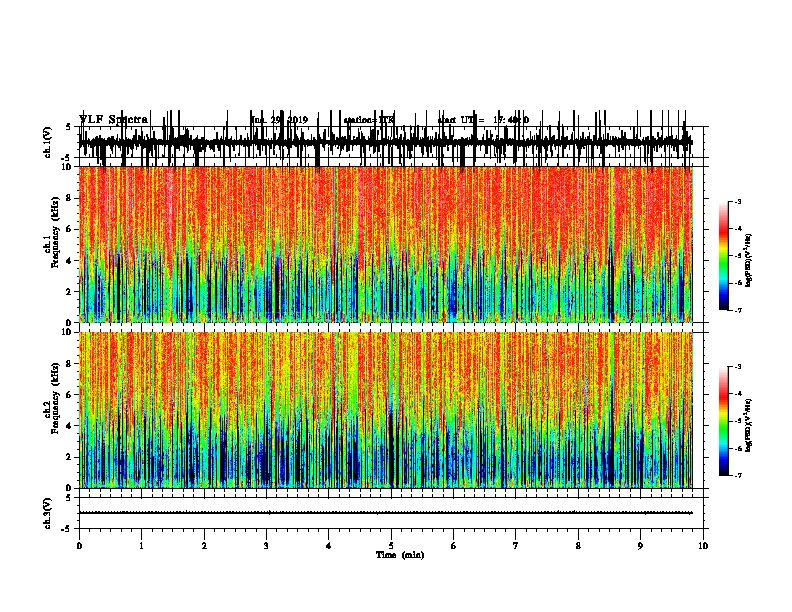Click the ch.1 spectrogram color scale bar
The height and width of the screenshot is (612, 792).
[x=724, y=256]
